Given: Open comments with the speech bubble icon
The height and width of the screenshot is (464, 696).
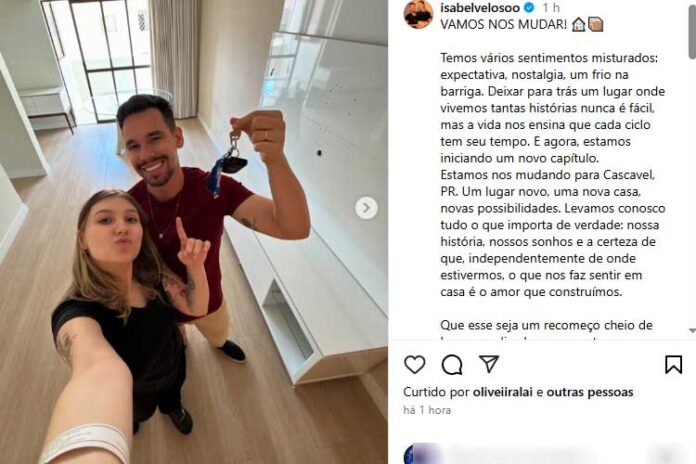Looking at the screenshot, I should [452, 365].
